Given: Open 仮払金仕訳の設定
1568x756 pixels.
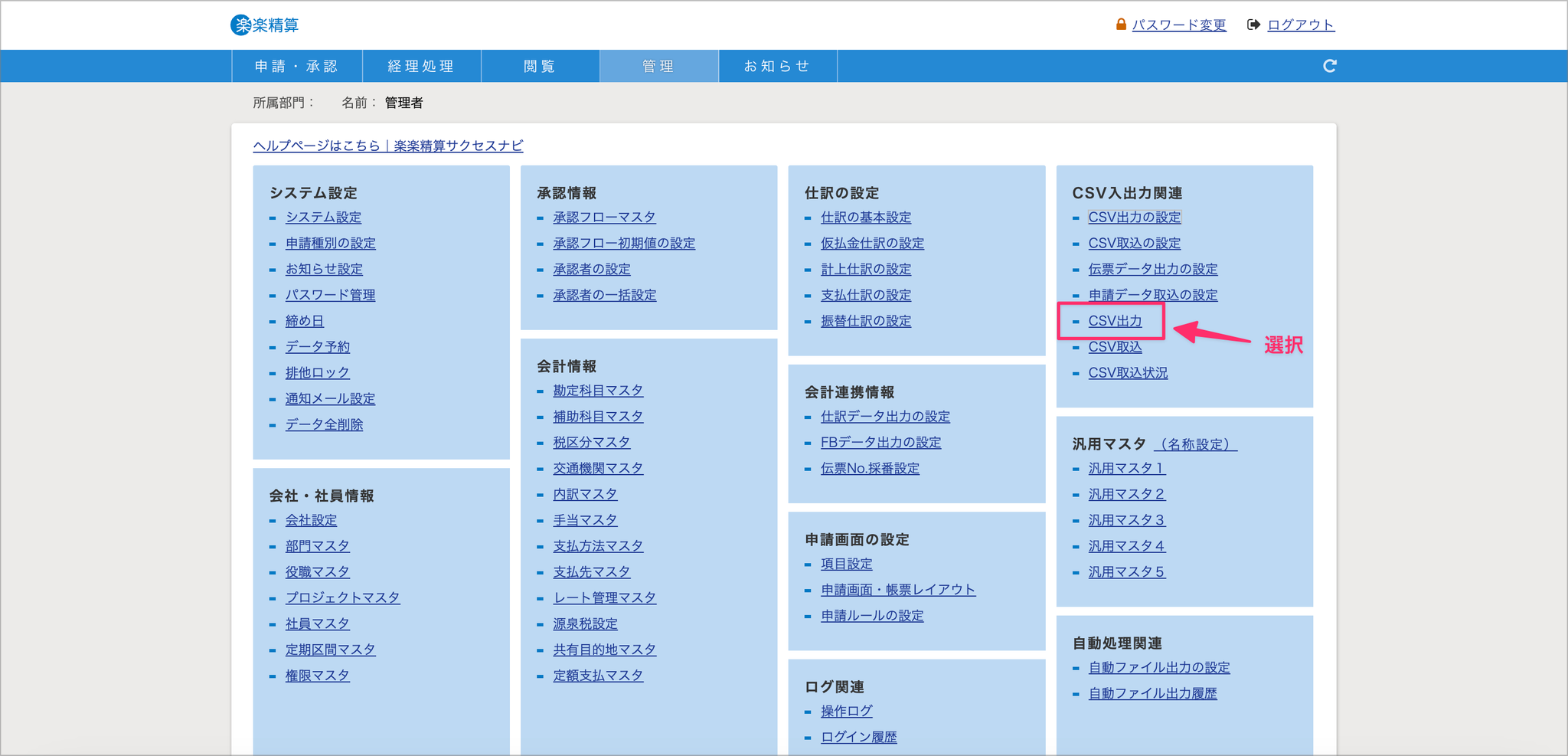Looking at the screenshot, I should [872, 244].
